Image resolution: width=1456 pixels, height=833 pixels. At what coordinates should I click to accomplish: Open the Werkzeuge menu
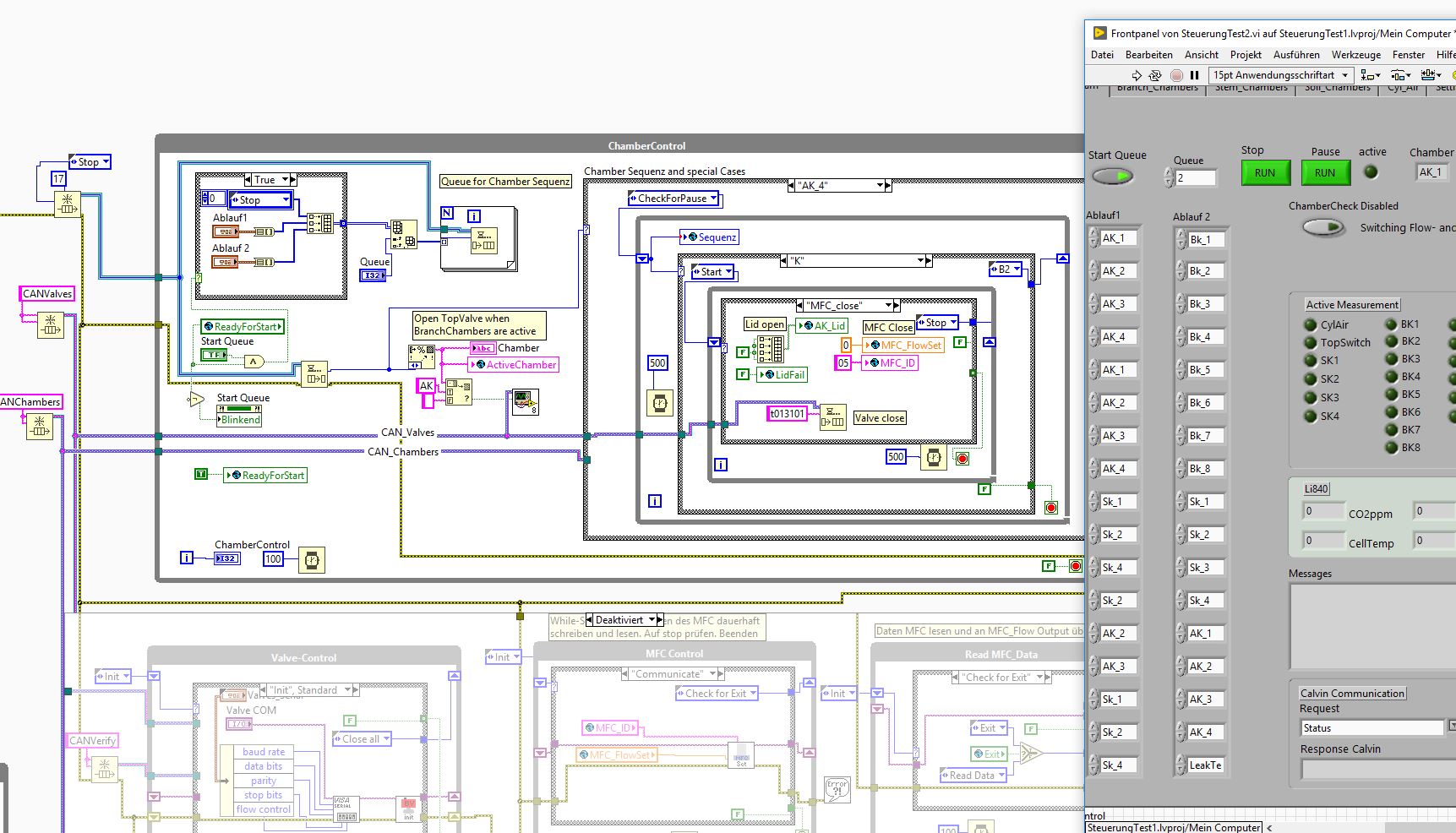[1356, 55]
